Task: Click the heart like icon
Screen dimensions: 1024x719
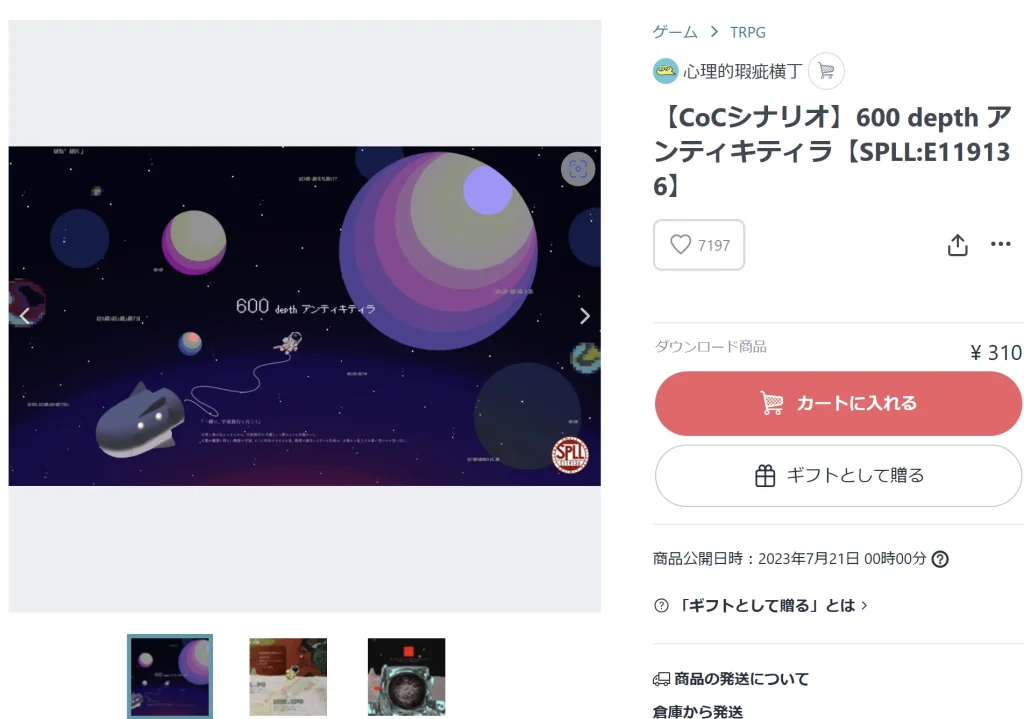Action: pyautogui.click(x=680, y=245)
